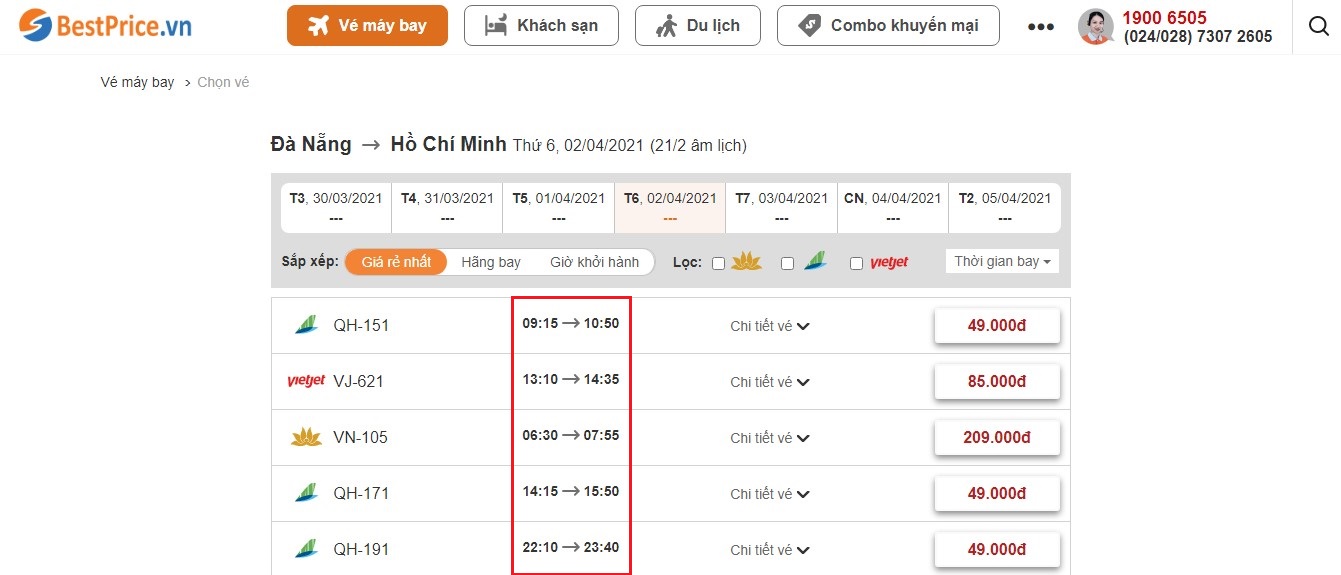Choose the 49.000đ fare for QH-151
The height and width of the screenshot is (575, 1341).
(x=997, y=326)
